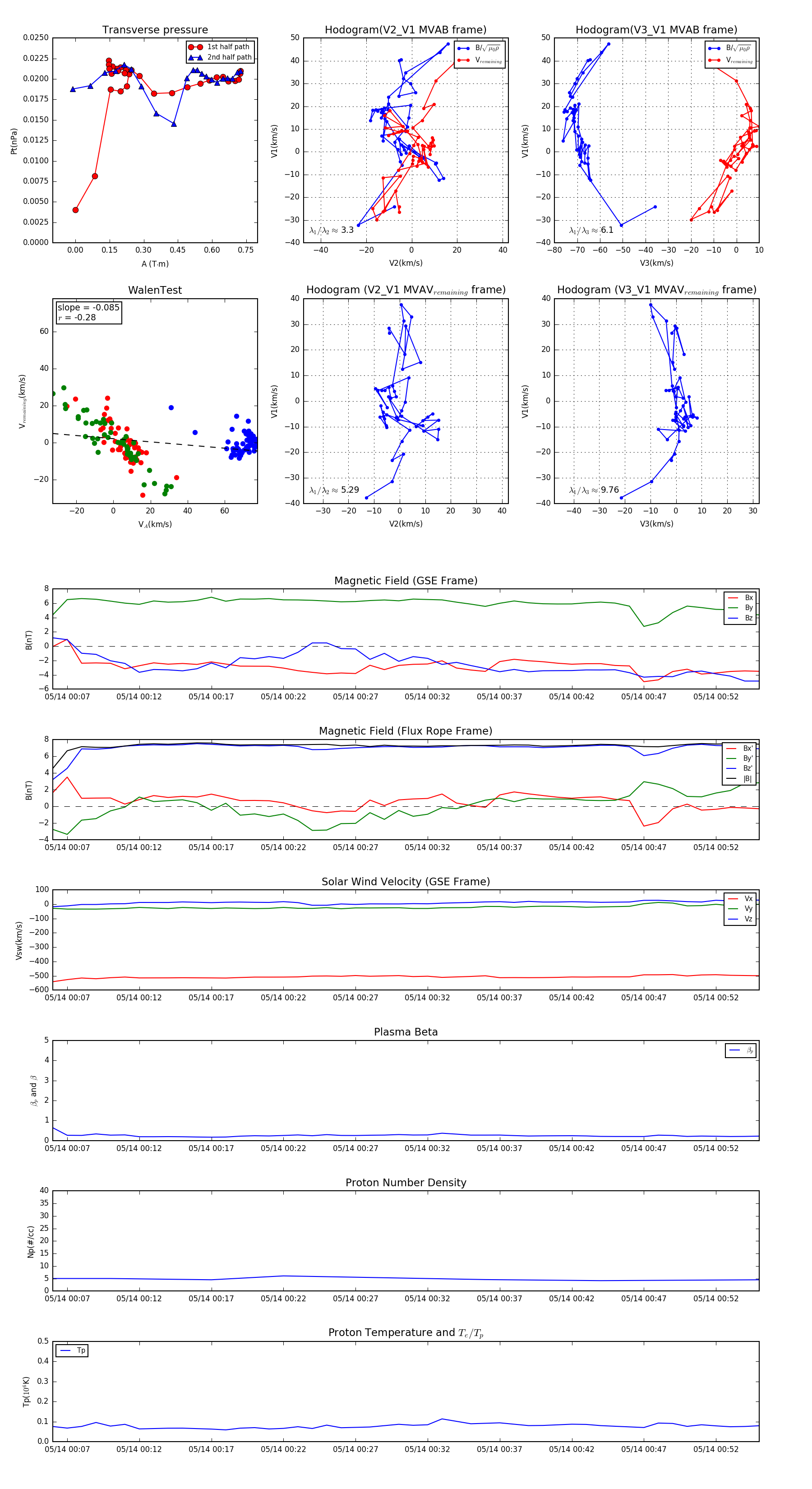Click the 'Vy' legend entry

[x=740, y=909]
